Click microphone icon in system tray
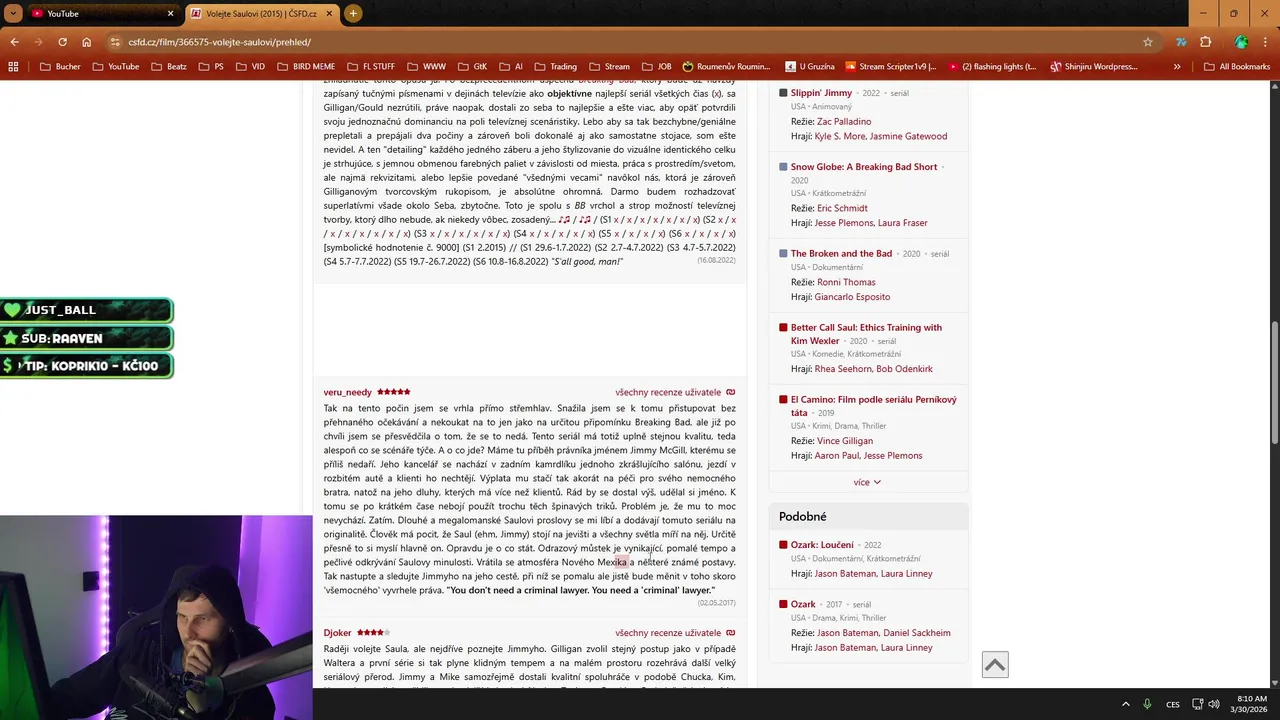The width and height of the screenshot is (1280, 720). click(x=1148, y=704)
